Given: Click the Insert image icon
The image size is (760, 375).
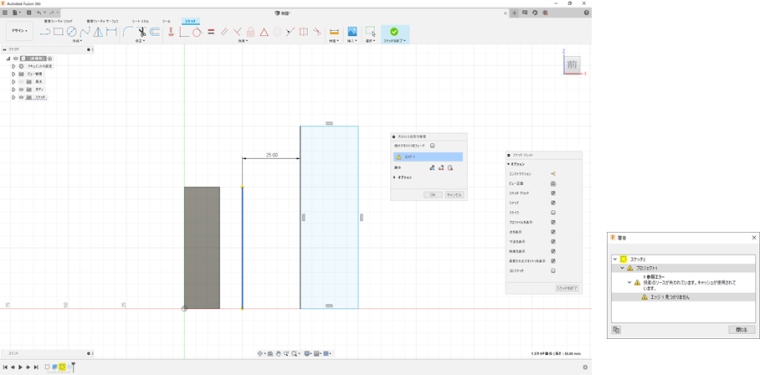Looking at the screenshot, I should tap(352, 32).
